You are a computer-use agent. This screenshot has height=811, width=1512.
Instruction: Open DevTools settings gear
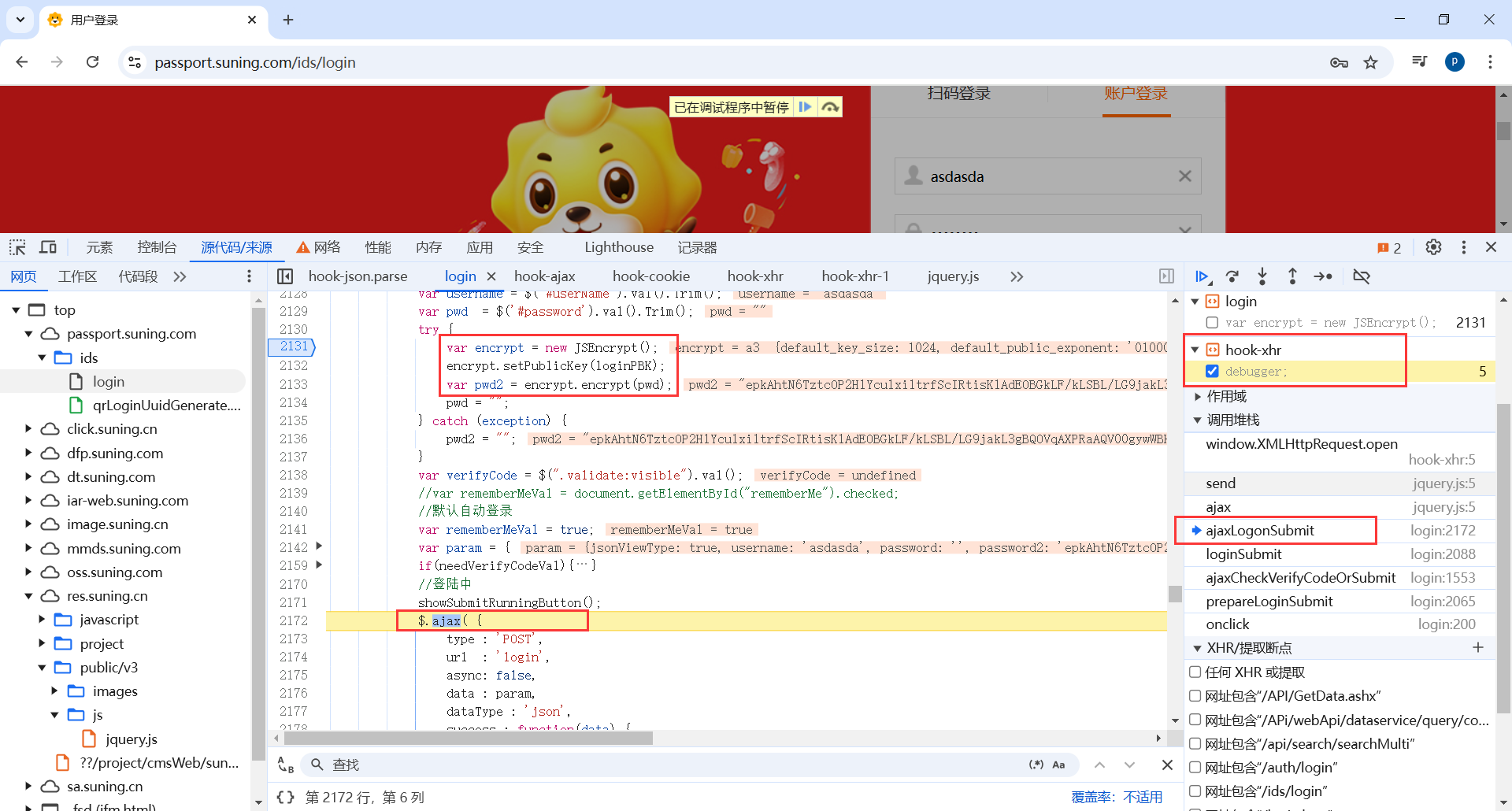click(x=1433, y=247)
